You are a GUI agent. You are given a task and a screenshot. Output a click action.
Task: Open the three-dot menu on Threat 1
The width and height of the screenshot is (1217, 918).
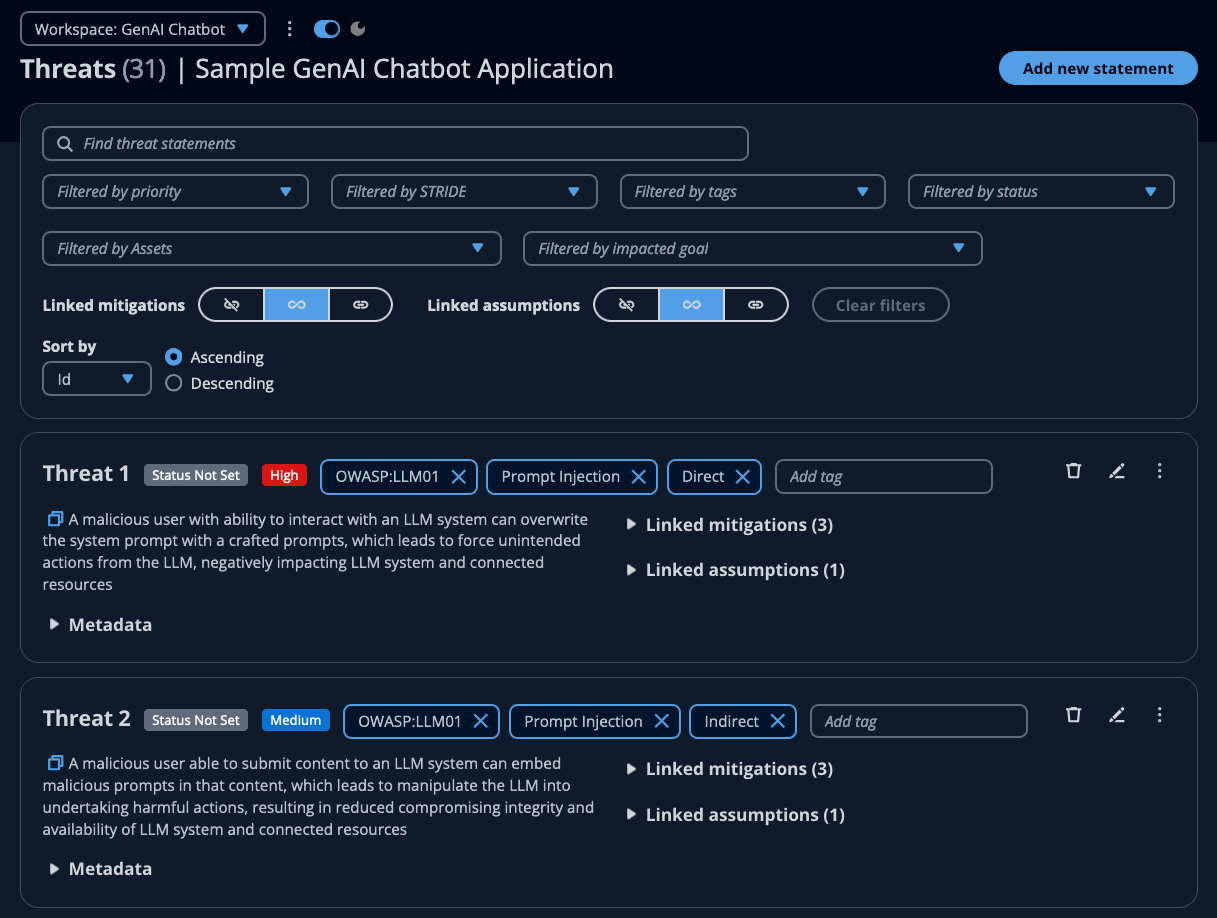1160,470
